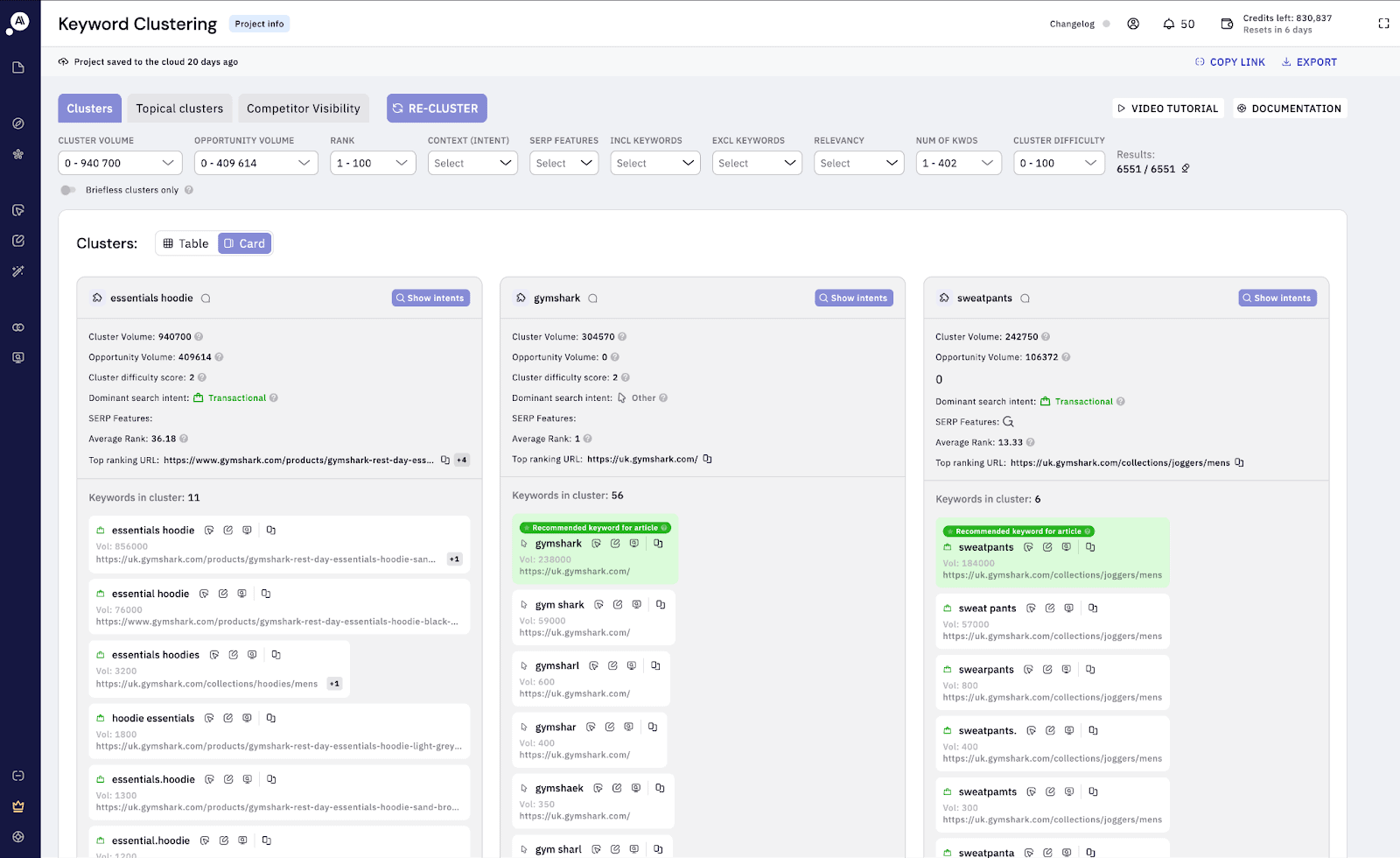Viewport: 1400px width, 858px height.
Task: Open the user account icon
Action: tap(1133, 24)
